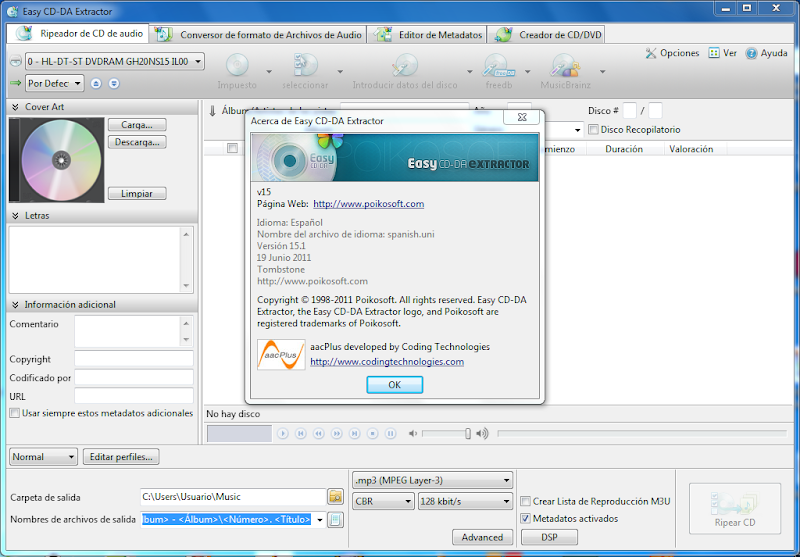Open the .mp3 (MPEG Layer-3) format dropdown
Image resolution: width=800 pixels, height=557 pixels.
pos(432,480)
